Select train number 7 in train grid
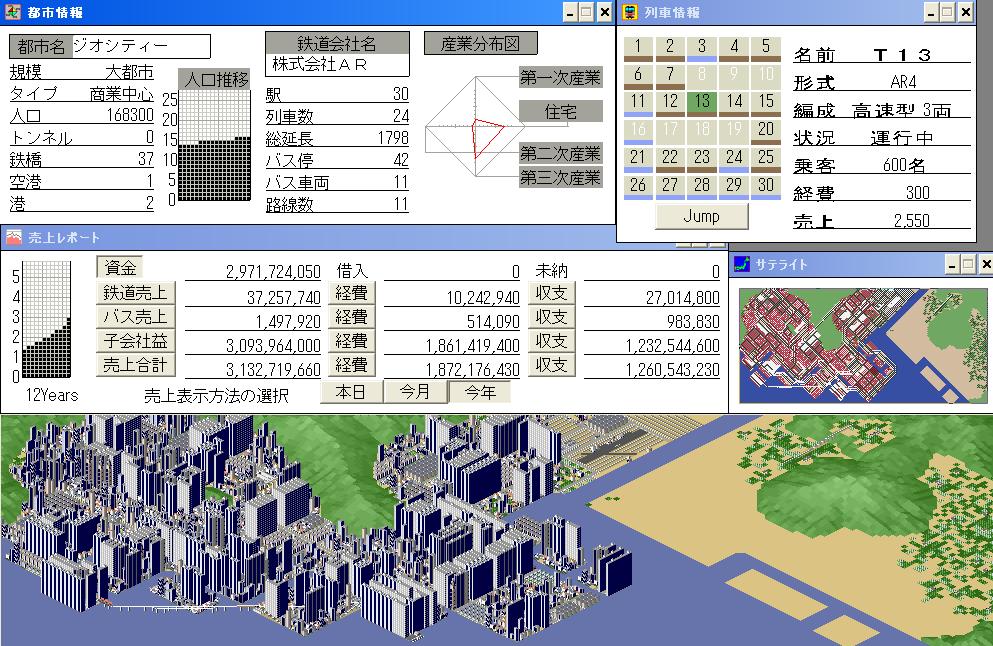993x646 pixels. pyautogui.click(x=670, y=77)
